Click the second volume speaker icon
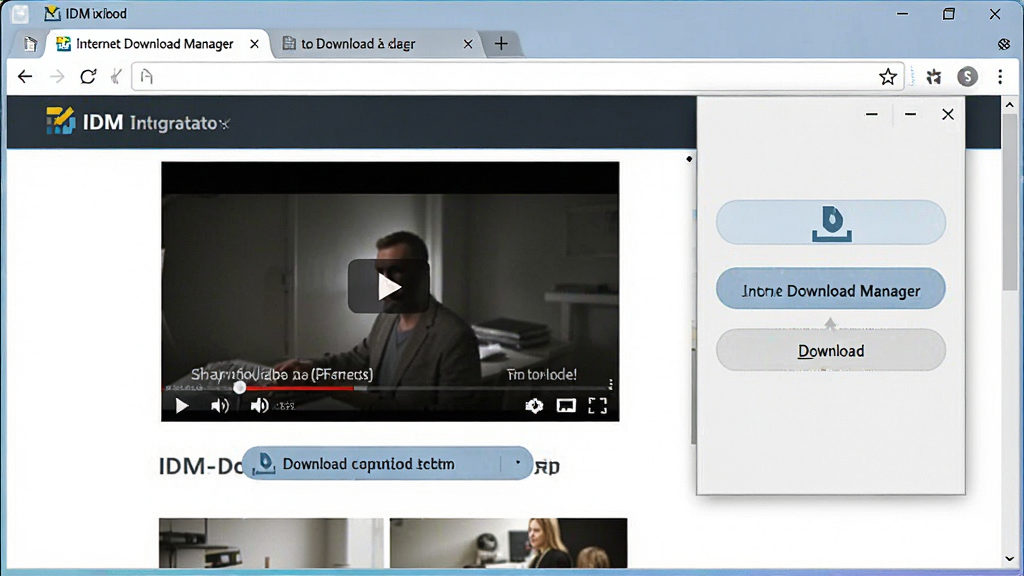Viewport: 1024px width, 576px height. (x=259, y=406)
